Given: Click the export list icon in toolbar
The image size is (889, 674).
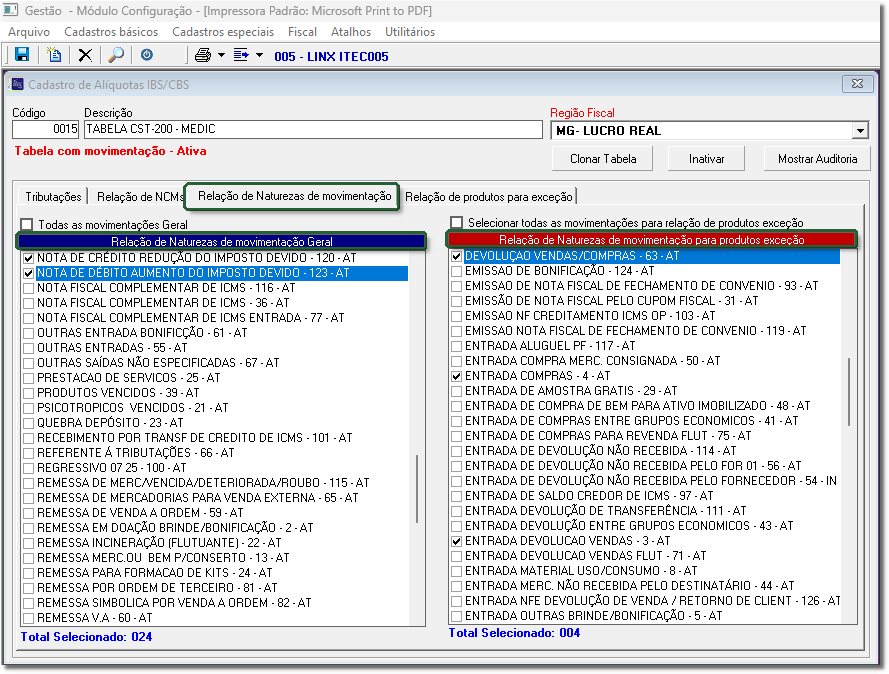Looking at the screenshot, I should [x=241, y=56].
